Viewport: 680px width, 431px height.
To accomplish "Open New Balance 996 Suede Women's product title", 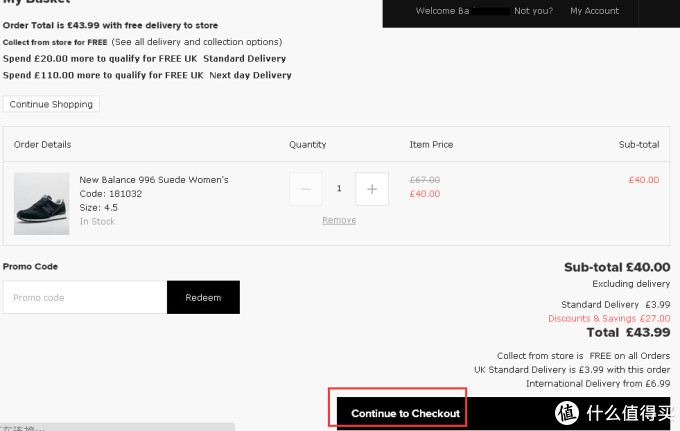I will click(154, 180).
